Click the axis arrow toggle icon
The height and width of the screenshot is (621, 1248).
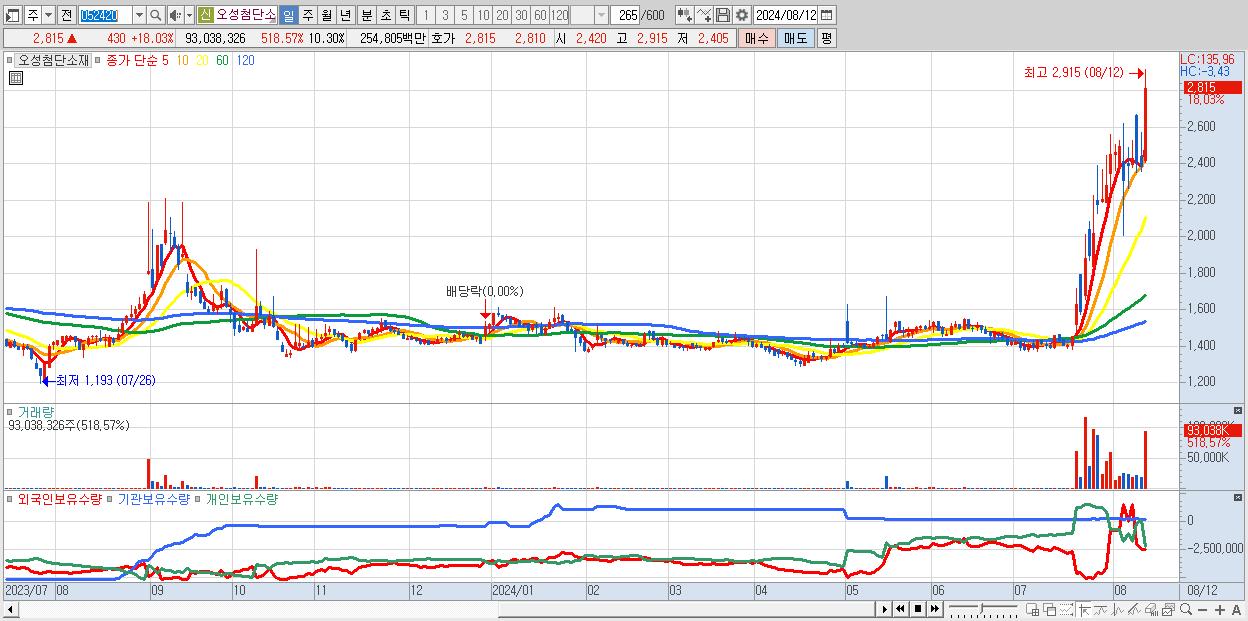1084,609
